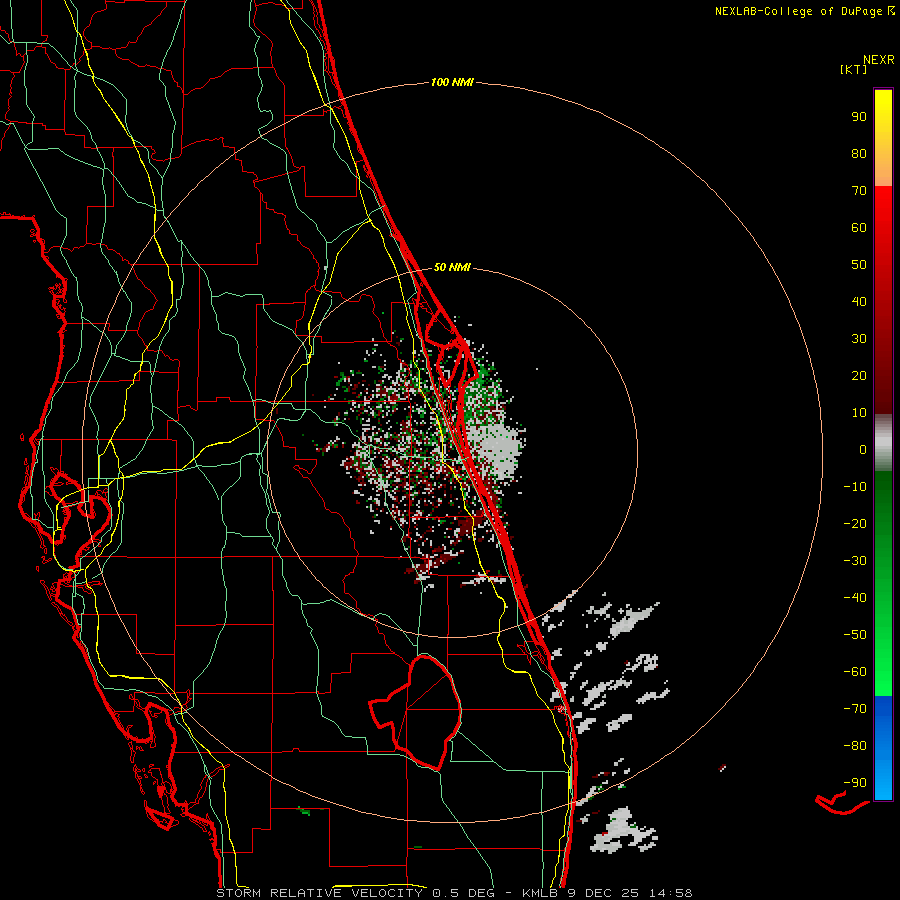Click the NEXLAB-College of DuPage credit text
This screenshot has width=900, height=900.
pos(805,11)
